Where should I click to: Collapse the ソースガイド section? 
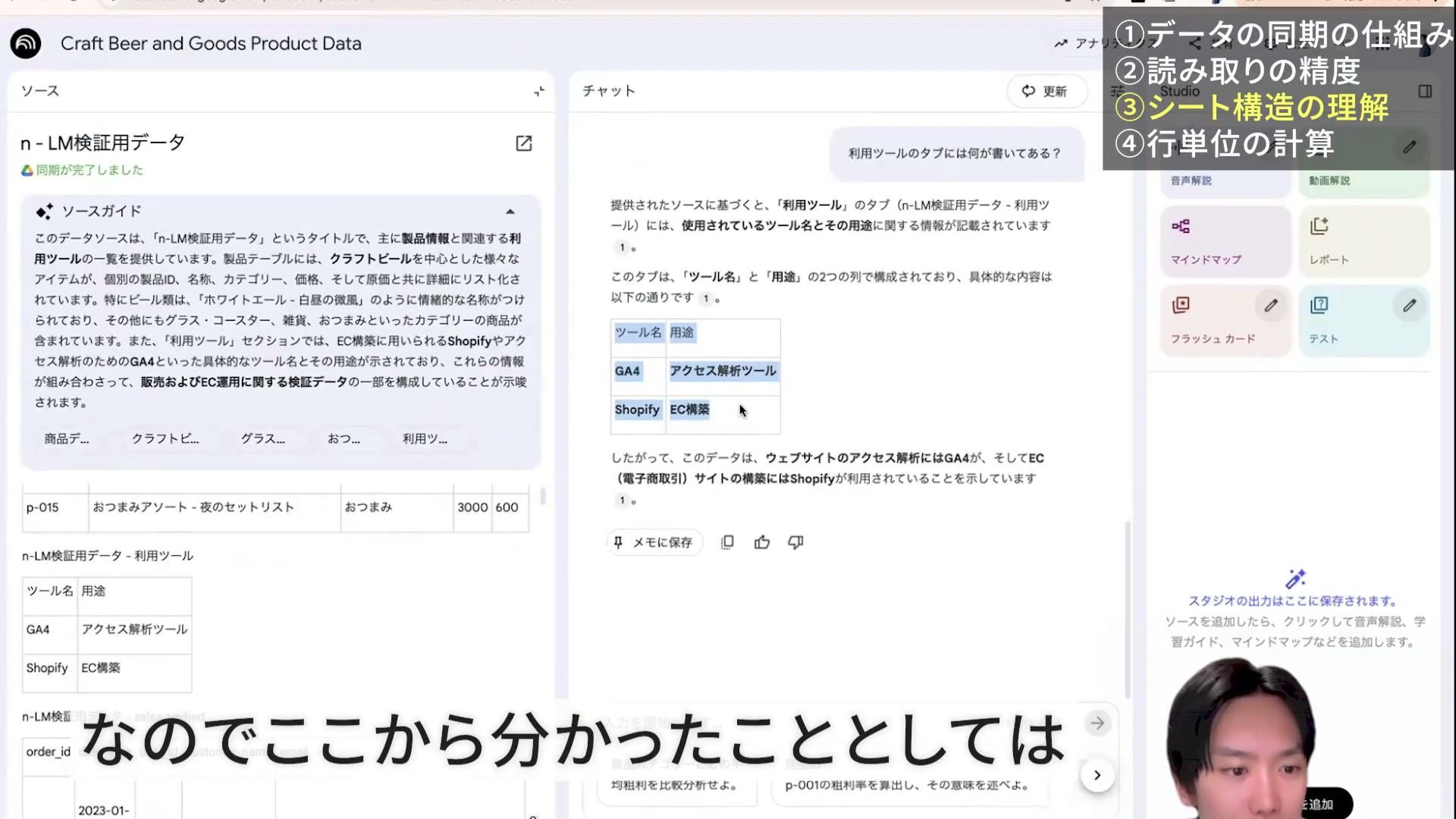point(510,212)
